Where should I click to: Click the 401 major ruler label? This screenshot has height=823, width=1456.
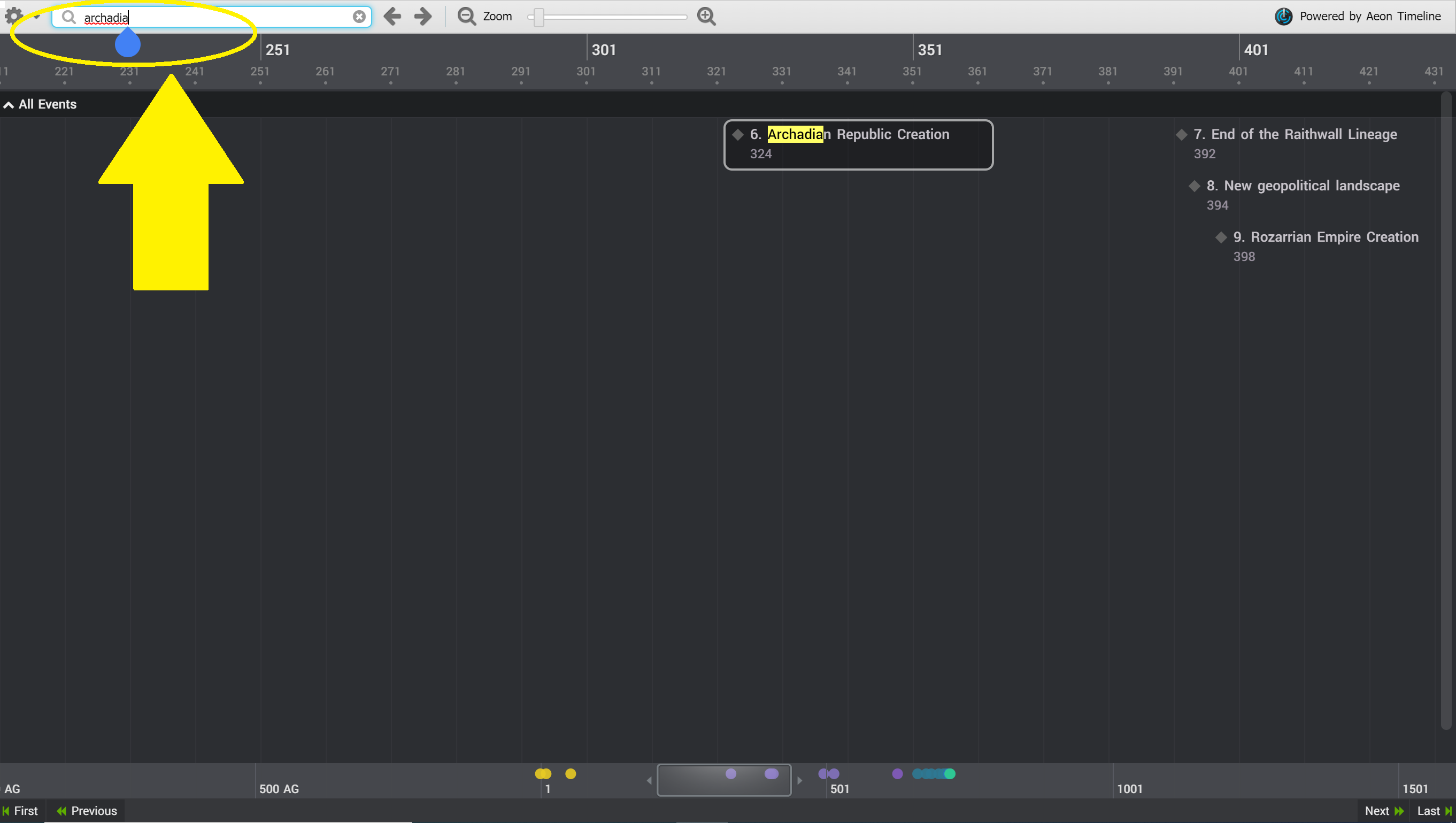pos(1256,50)
